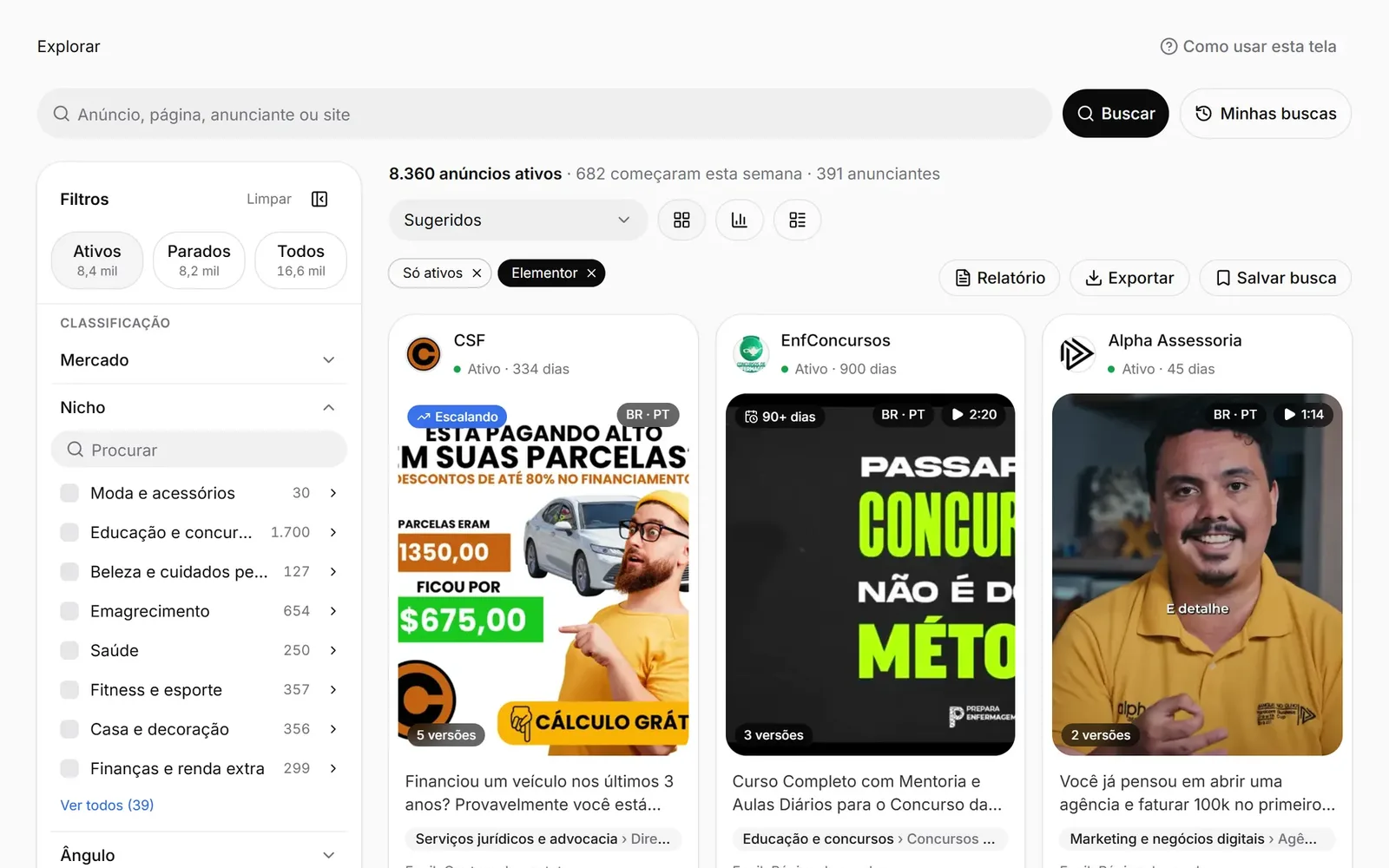Open Como usar esta tela help
The height and width of the screenshot is (868, 1389).
1248,46
